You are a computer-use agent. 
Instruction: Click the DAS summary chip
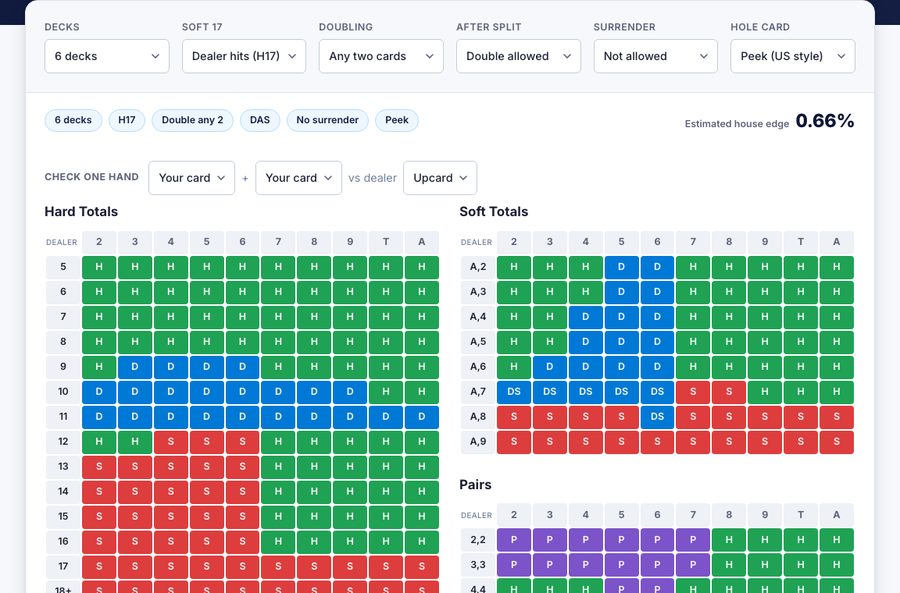tap(260, 121)
